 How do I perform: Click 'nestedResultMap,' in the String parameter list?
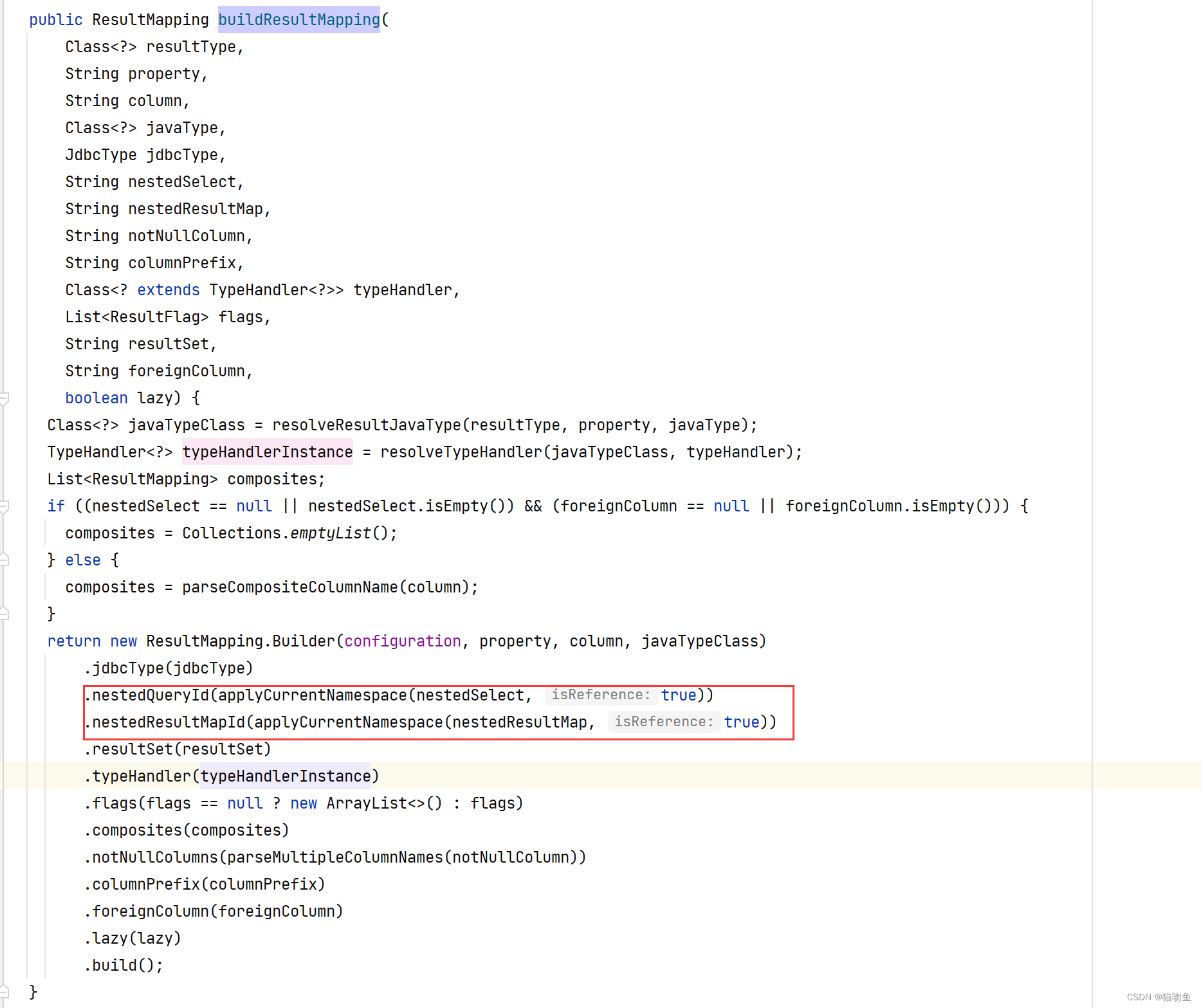pyautogui.click(x=199, y=209)
